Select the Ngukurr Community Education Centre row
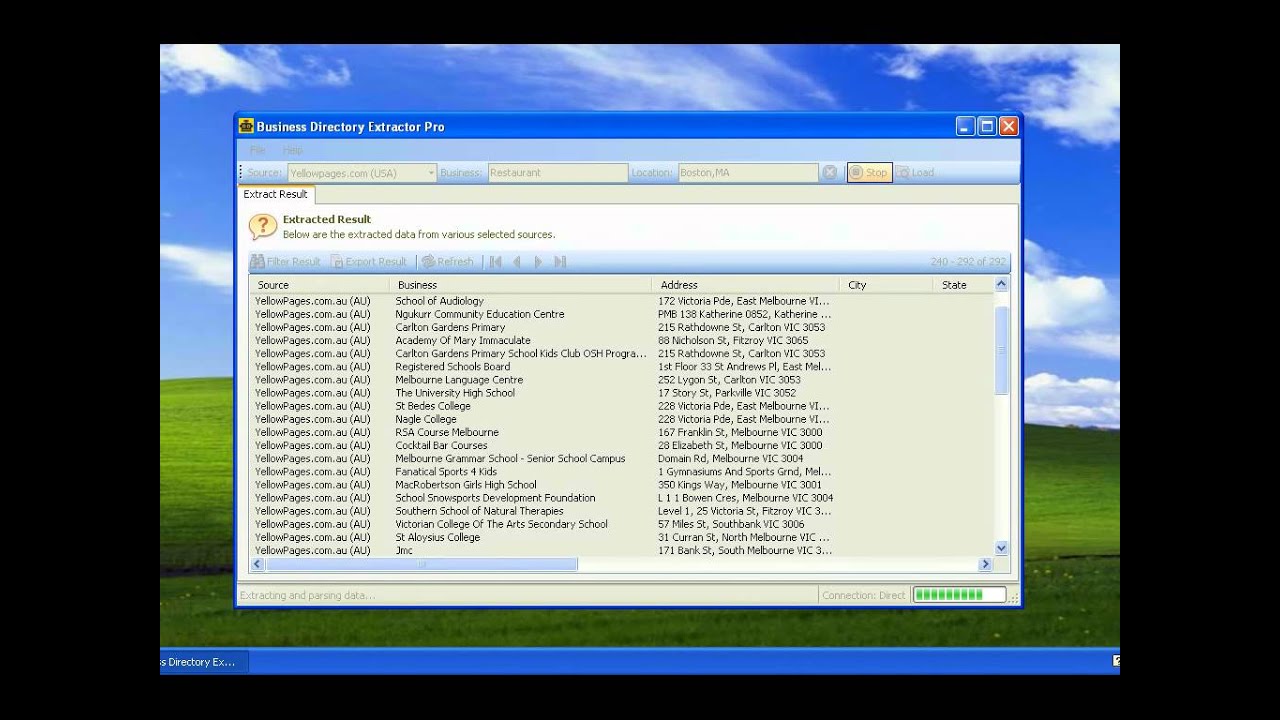The height and width of the screenshot is (720, 1280). tap(621, 314)
